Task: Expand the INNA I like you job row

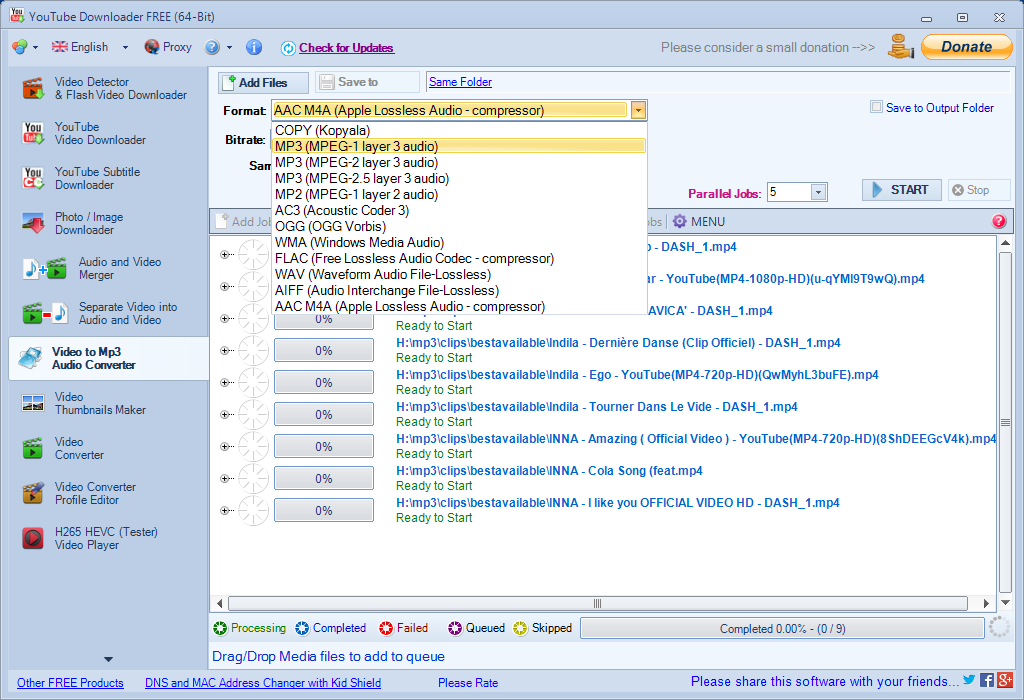Action: coord(224,511)
